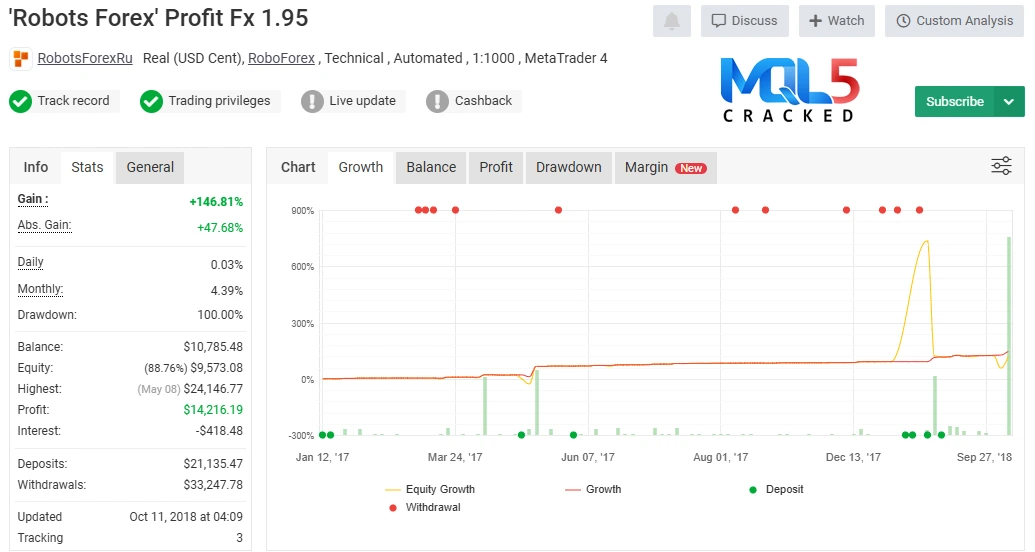Click the RobotsForexRu orange avatar icon
Viewport: 1035px width, 552px height.
(21, 59)
